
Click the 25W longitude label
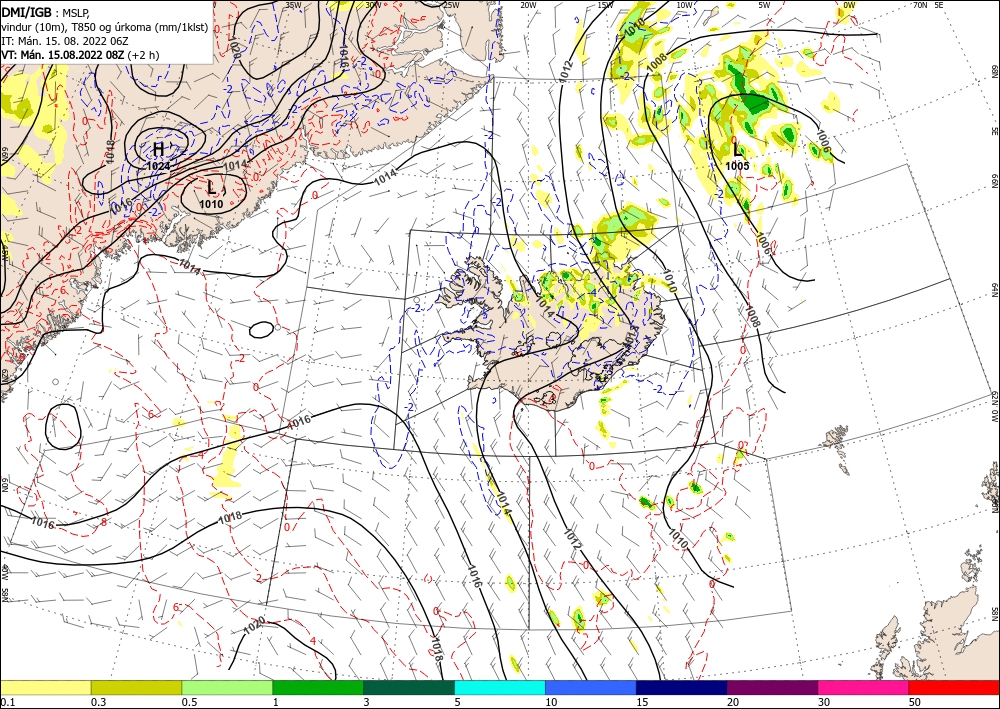coord(451,5)
